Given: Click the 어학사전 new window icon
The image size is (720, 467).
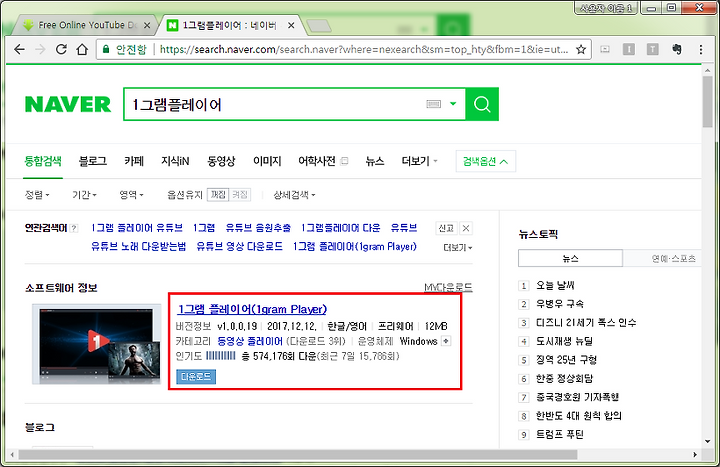Looking at the screenshot, I should pyautogui.click(x=344, y=161).
